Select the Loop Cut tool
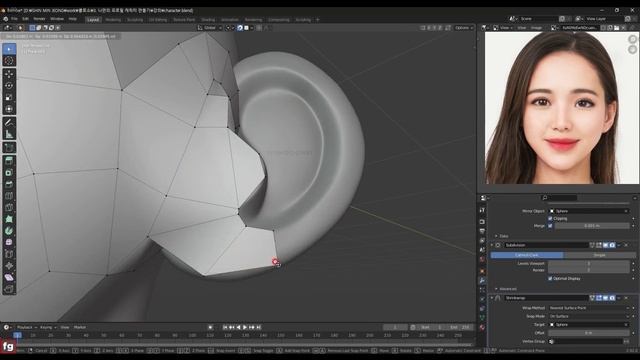This screenshot has width=640, height=360. [9, 196]
